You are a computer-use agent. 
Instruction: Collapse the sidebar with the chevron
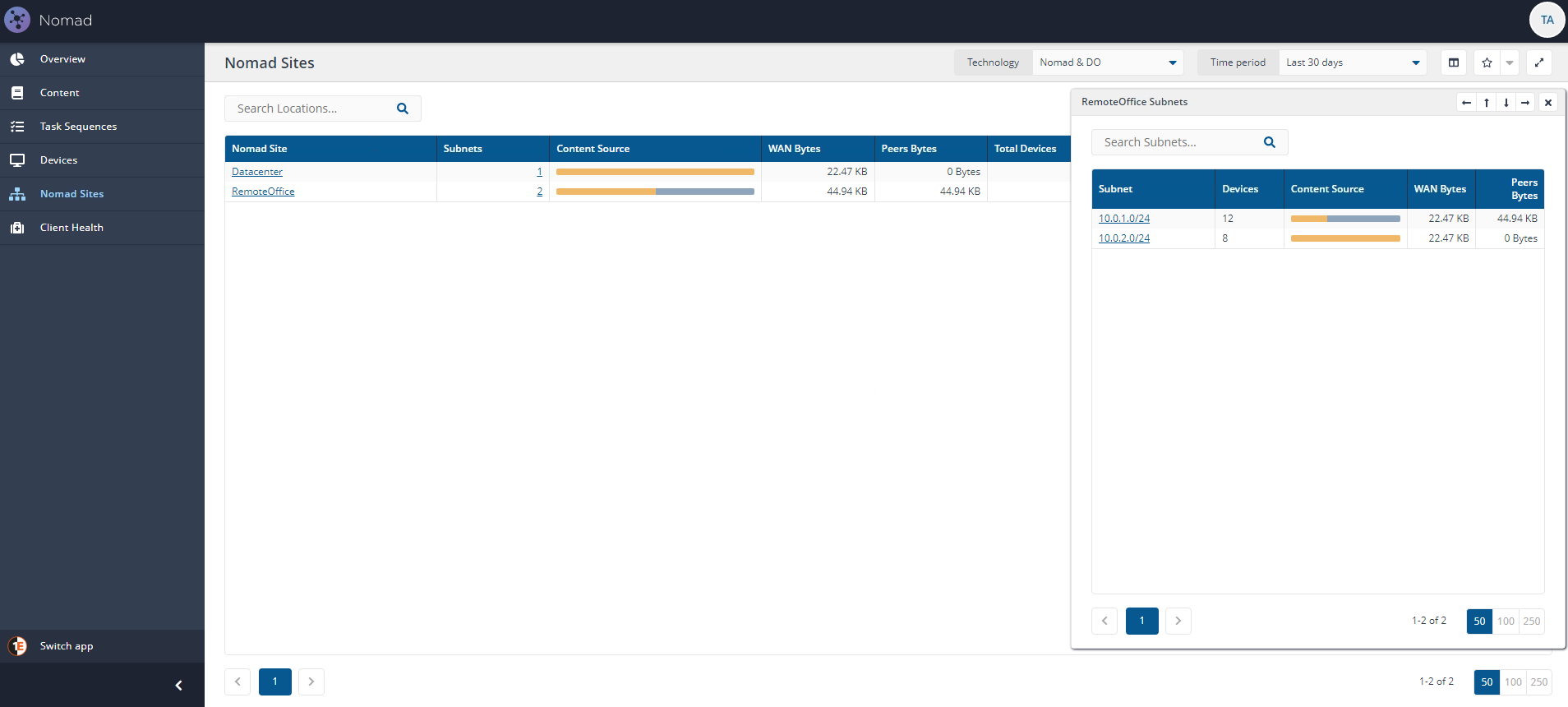[x=178, y=686]
